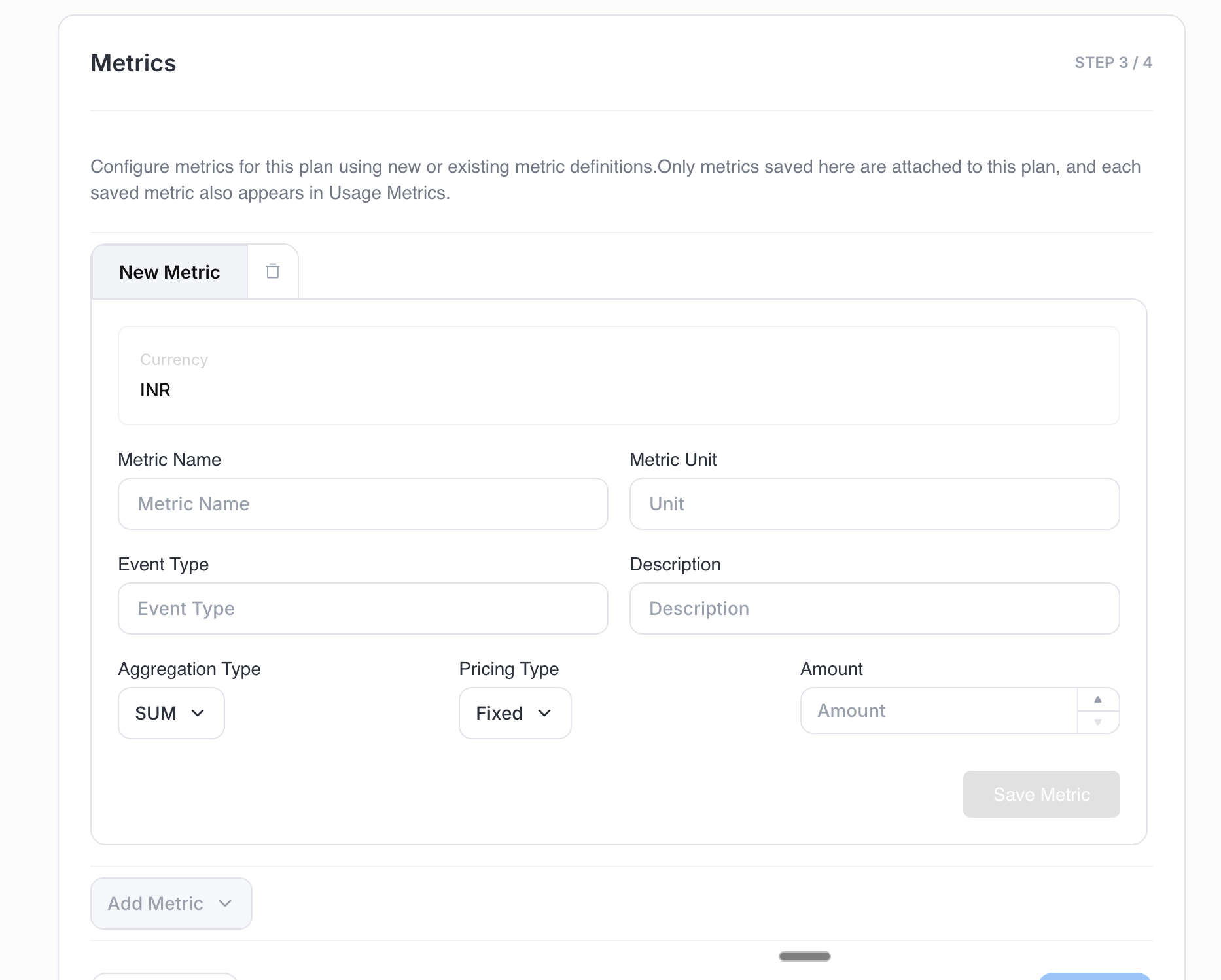This screenshot has height=980, width=1221.
Task: Click the horizontal scrollbar handle at bottom
Action: pyautogui.click(x=804, y=956)
